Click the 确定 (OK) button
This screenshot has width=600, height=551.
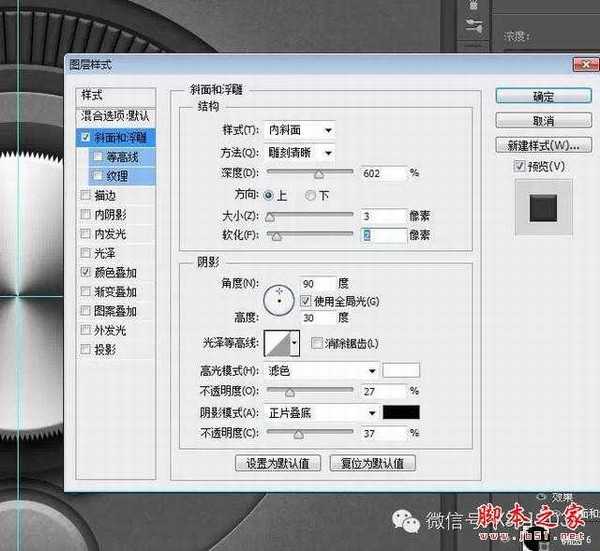coord(543,97)
